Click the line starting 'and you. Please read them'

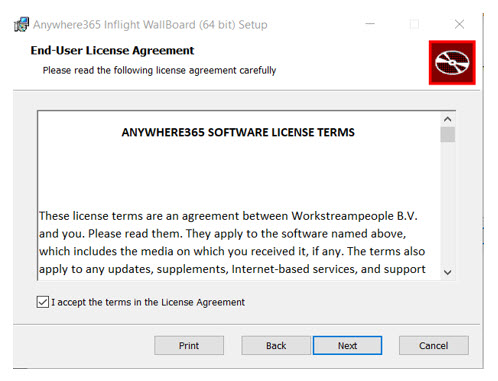pos(223,234)
